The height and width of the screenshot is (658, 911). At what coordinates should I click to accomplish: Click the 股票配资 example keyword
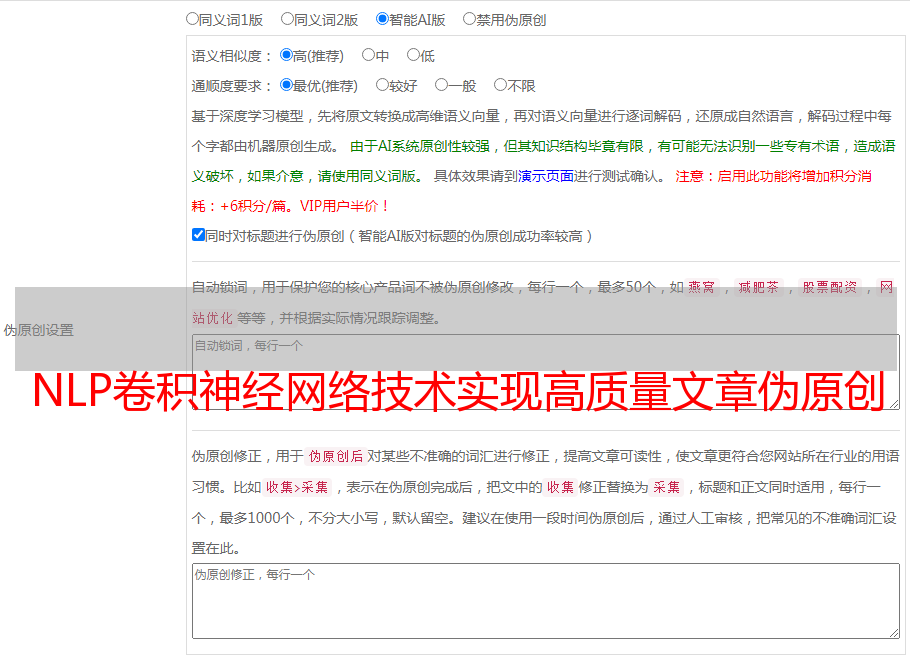(830, 287)
